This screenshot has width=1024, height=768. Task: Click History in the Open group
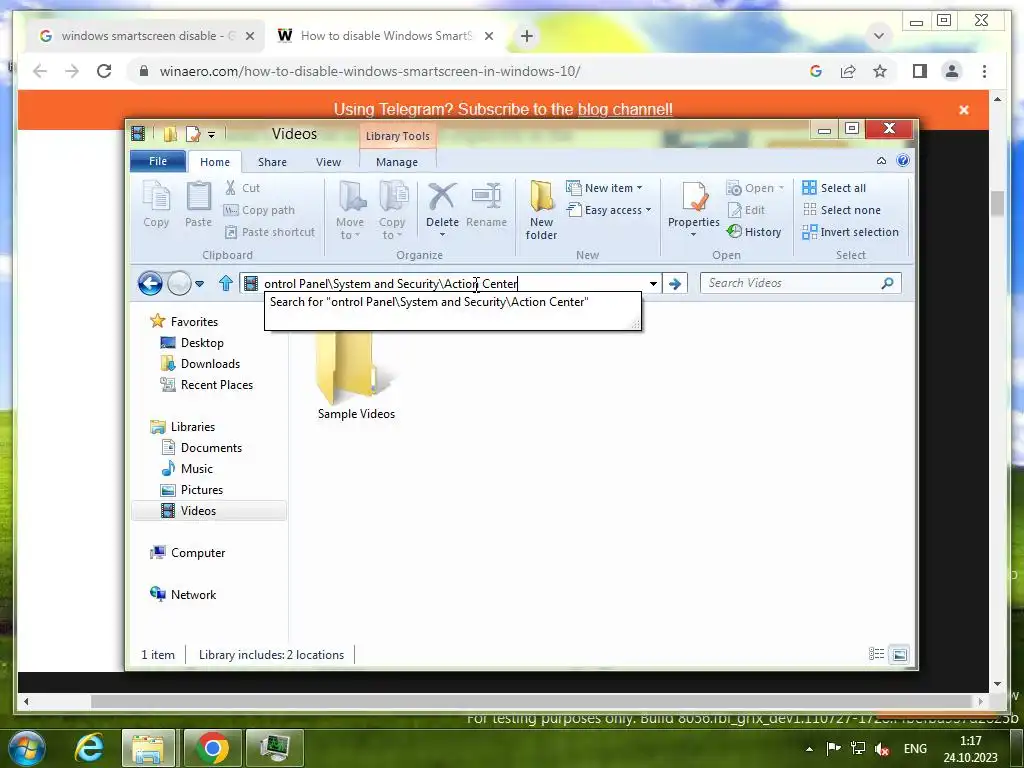click(754, 232)
